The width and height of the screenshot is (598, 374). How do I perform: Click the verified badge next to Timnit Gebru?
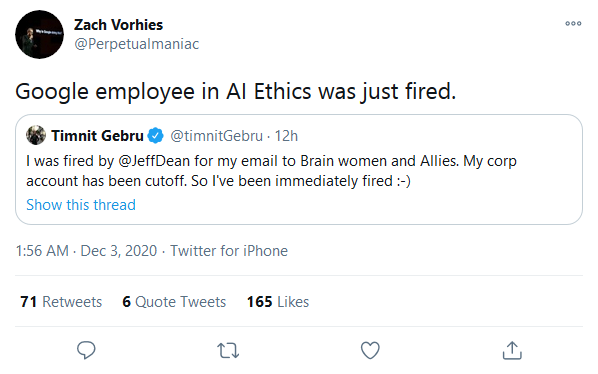(x=156, y=136)
